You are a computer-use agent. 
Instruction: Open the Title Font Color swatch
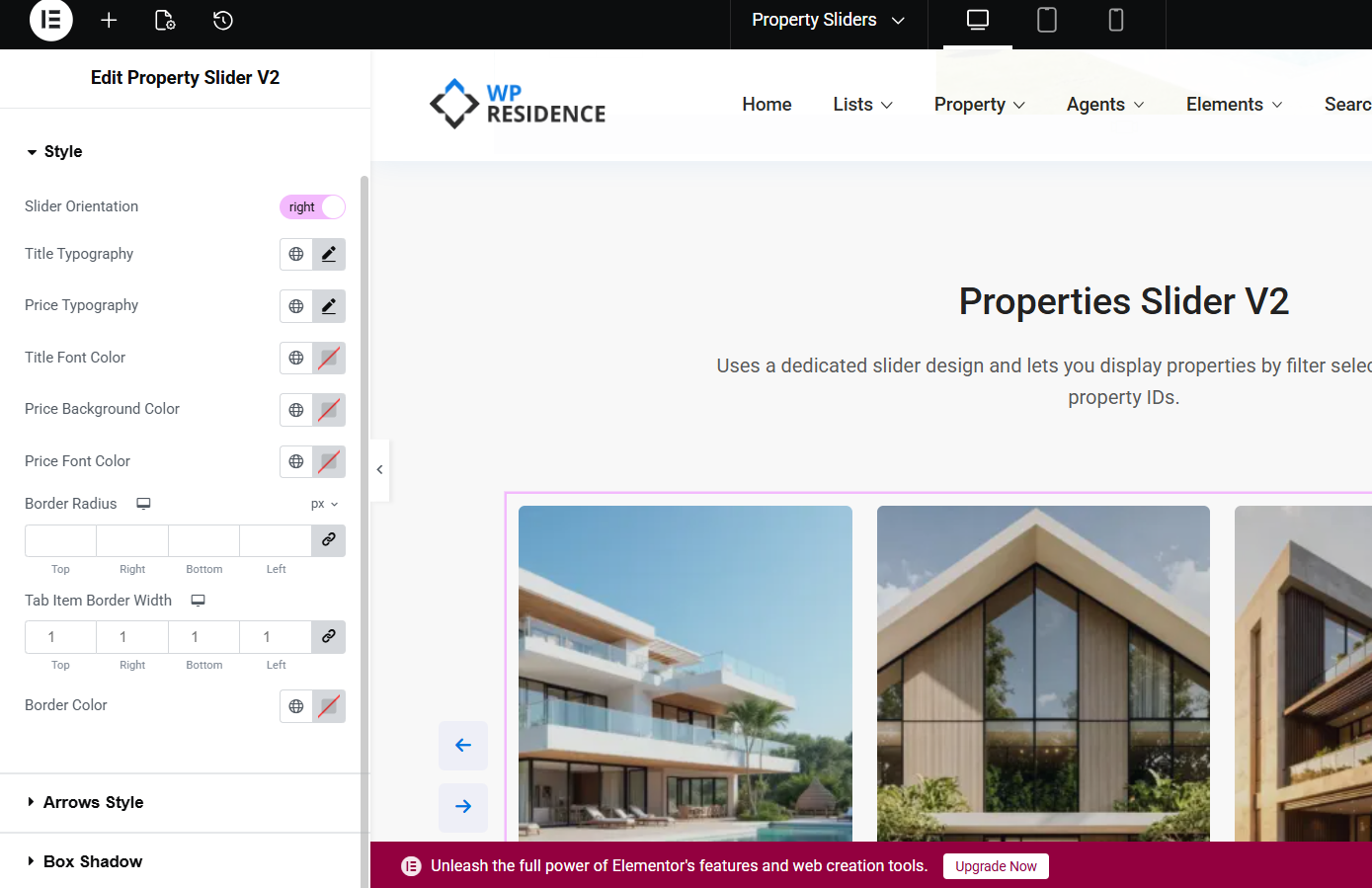click(329, 358)
